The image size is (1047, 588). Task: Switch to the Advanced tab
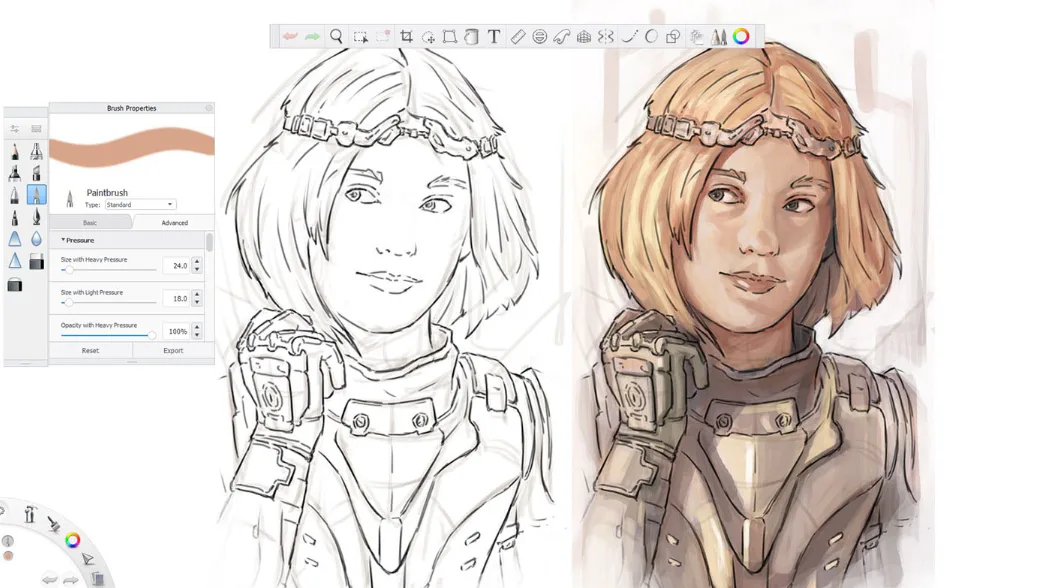coord(175,222)
